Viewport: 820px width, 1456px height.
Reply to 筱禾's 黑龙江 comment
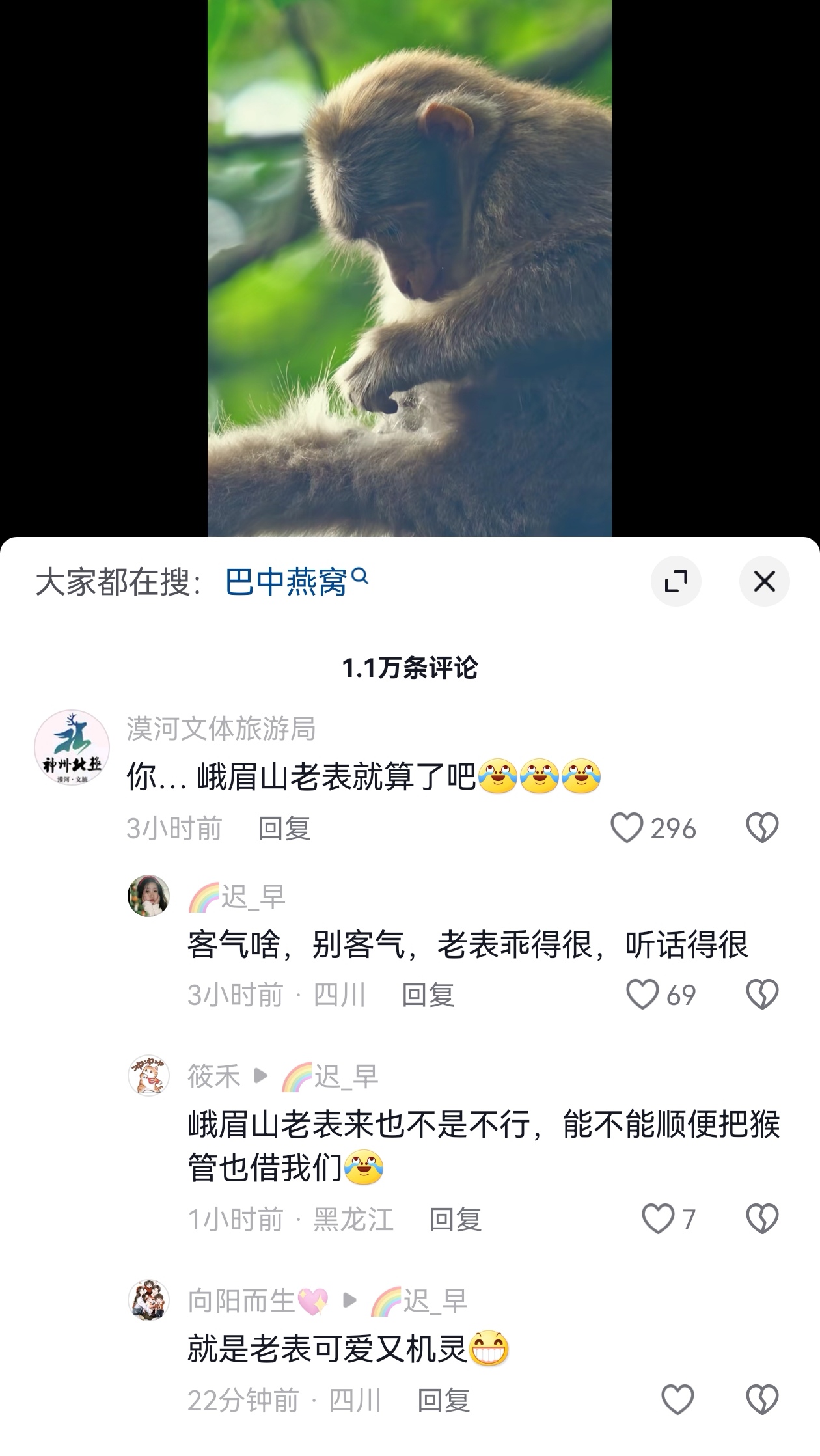coord(455,1219)
